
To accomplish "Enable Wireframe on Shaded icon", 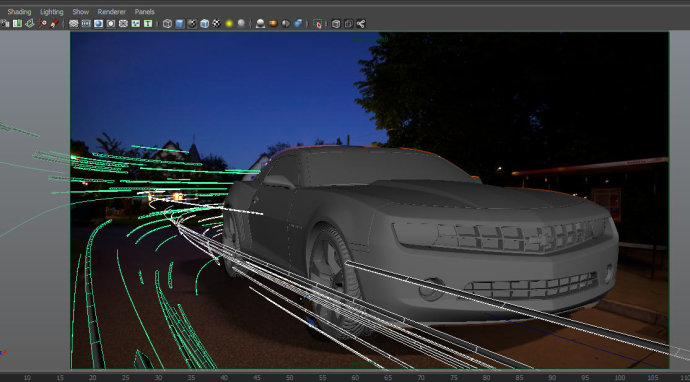I will 204,23.
